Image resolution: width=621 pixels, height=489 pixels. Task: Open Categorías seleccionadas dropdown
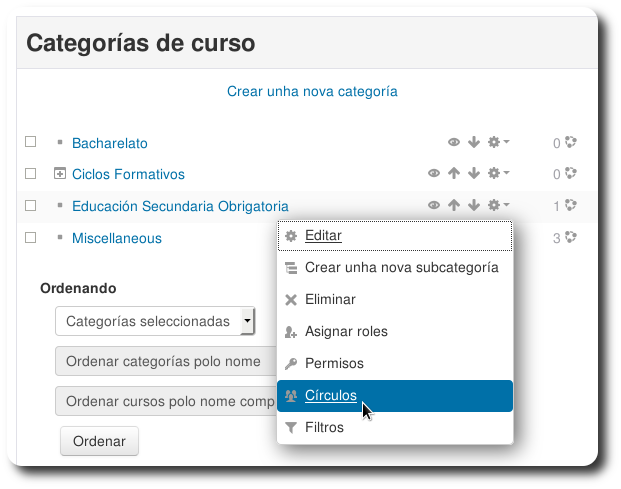(155, 321)
